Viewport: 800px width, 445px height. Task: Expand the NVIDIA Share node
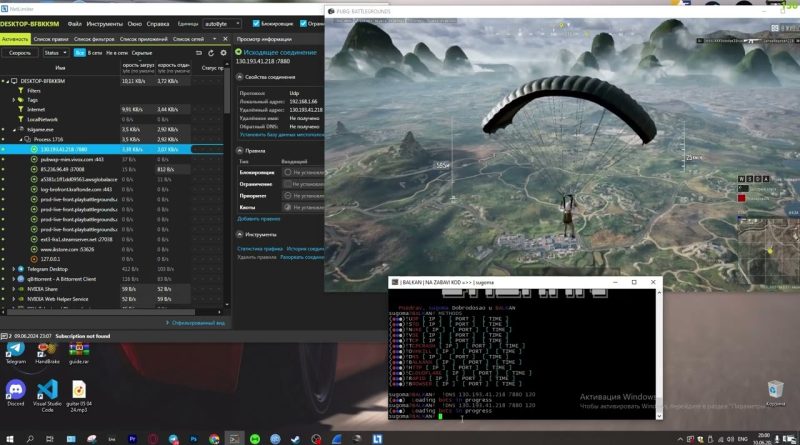pyautogui.click(x=14, y=289)
